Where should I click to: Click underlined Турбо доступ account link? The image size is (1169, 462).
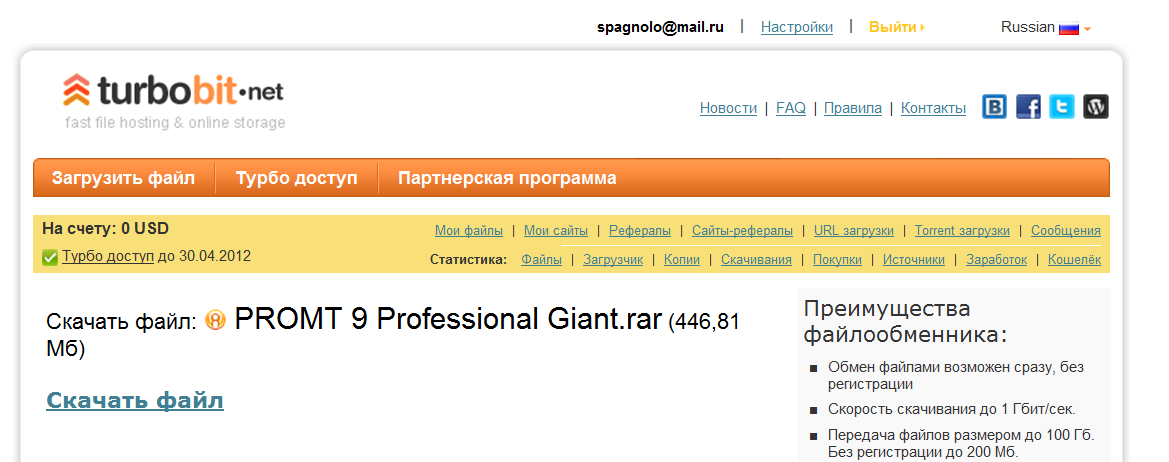coord(108,256)
